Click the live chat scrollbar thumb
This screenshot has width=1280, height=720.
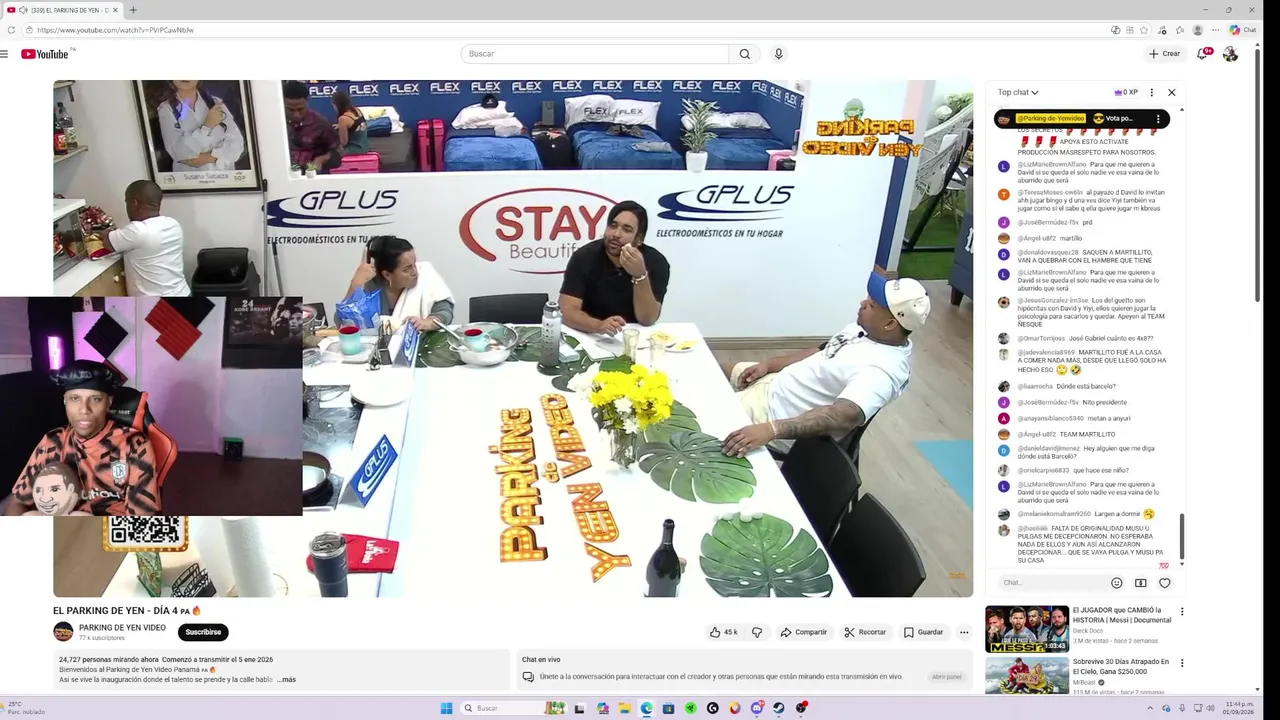click(x=1182, y=537)
